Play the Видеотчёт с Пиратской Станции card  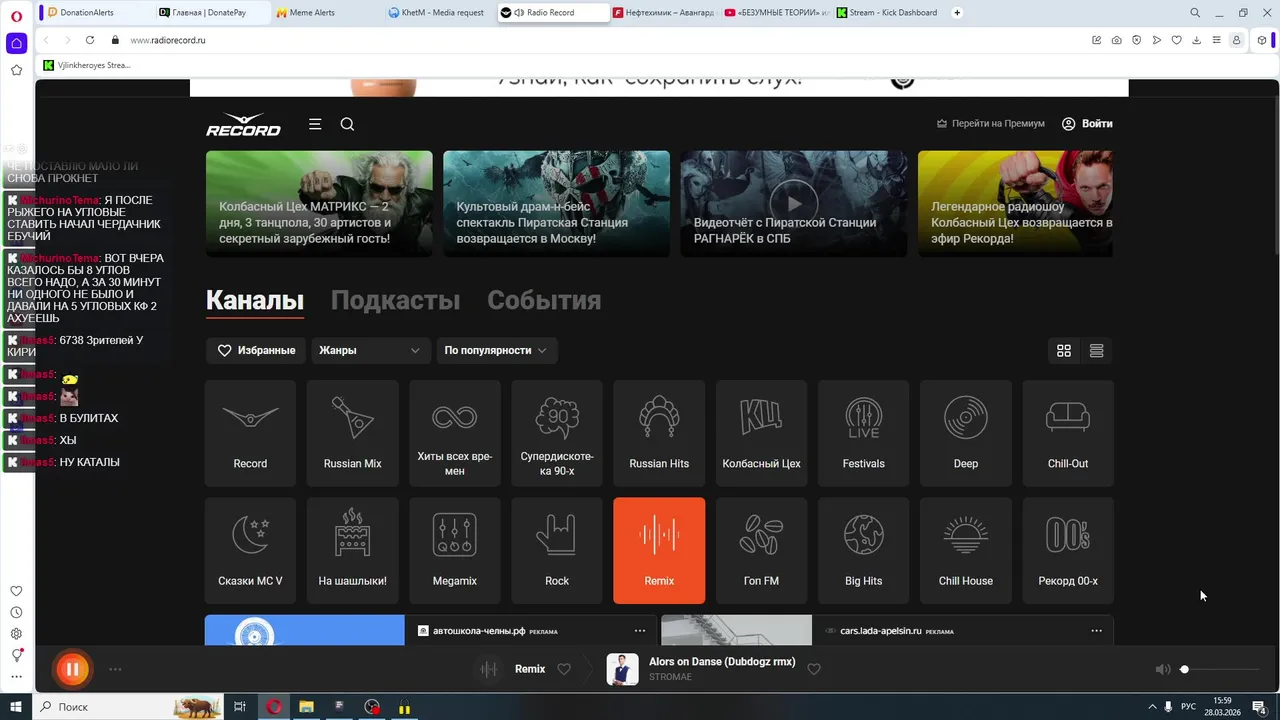pyautogui.click(x=794, y=204)
